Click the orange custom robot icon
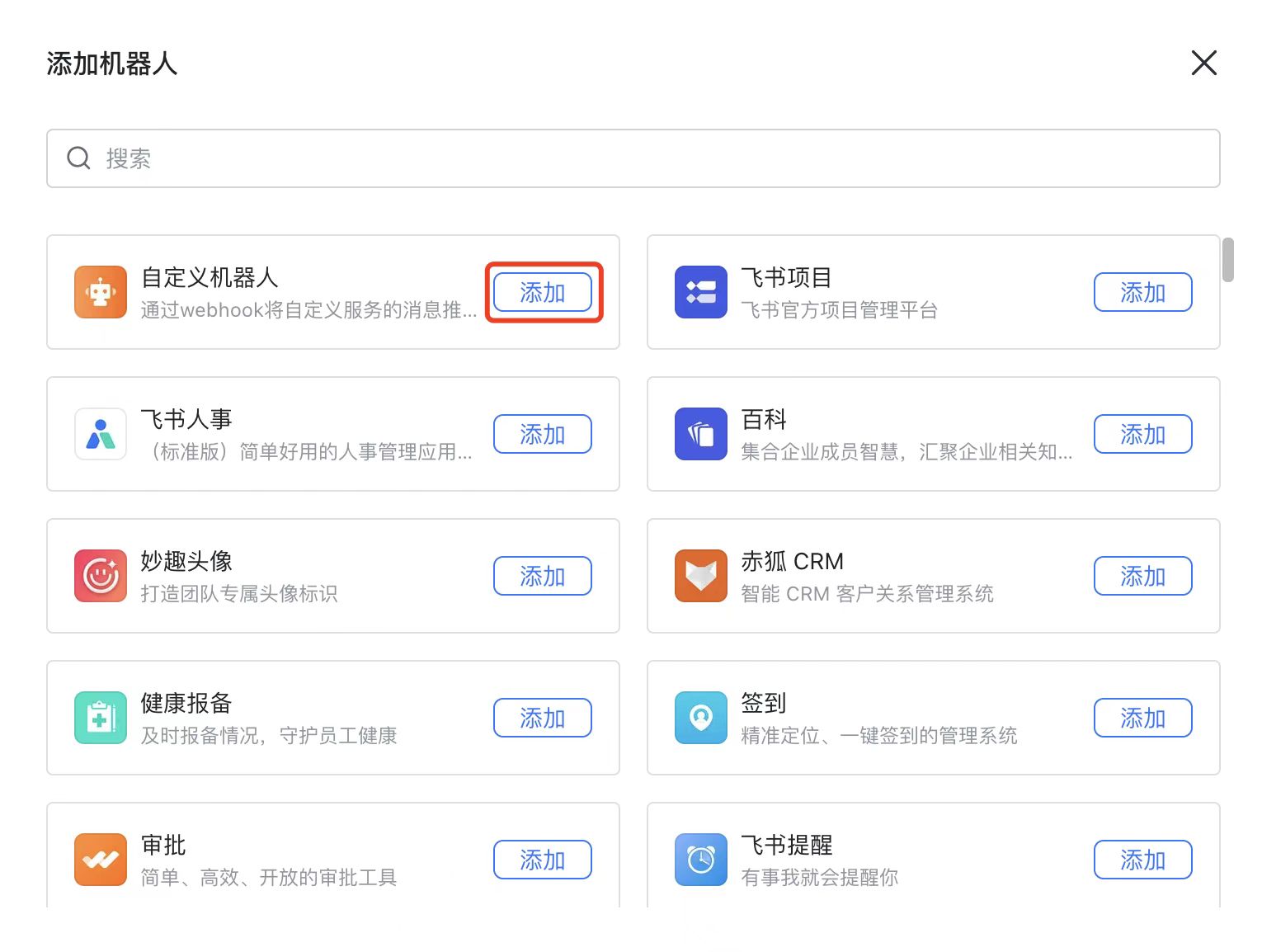This screenshot has height=952, width=1262. pyautogui.click(x=101, y=292)
